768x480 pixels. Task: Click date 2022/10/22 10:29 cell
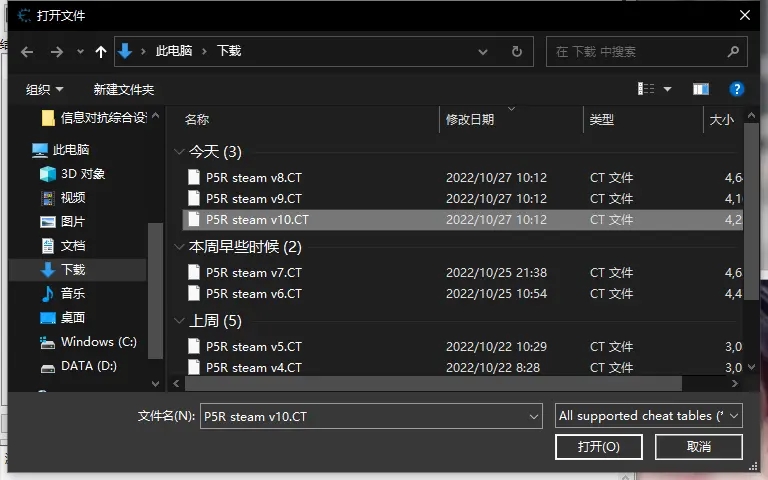tap(496, 346)
